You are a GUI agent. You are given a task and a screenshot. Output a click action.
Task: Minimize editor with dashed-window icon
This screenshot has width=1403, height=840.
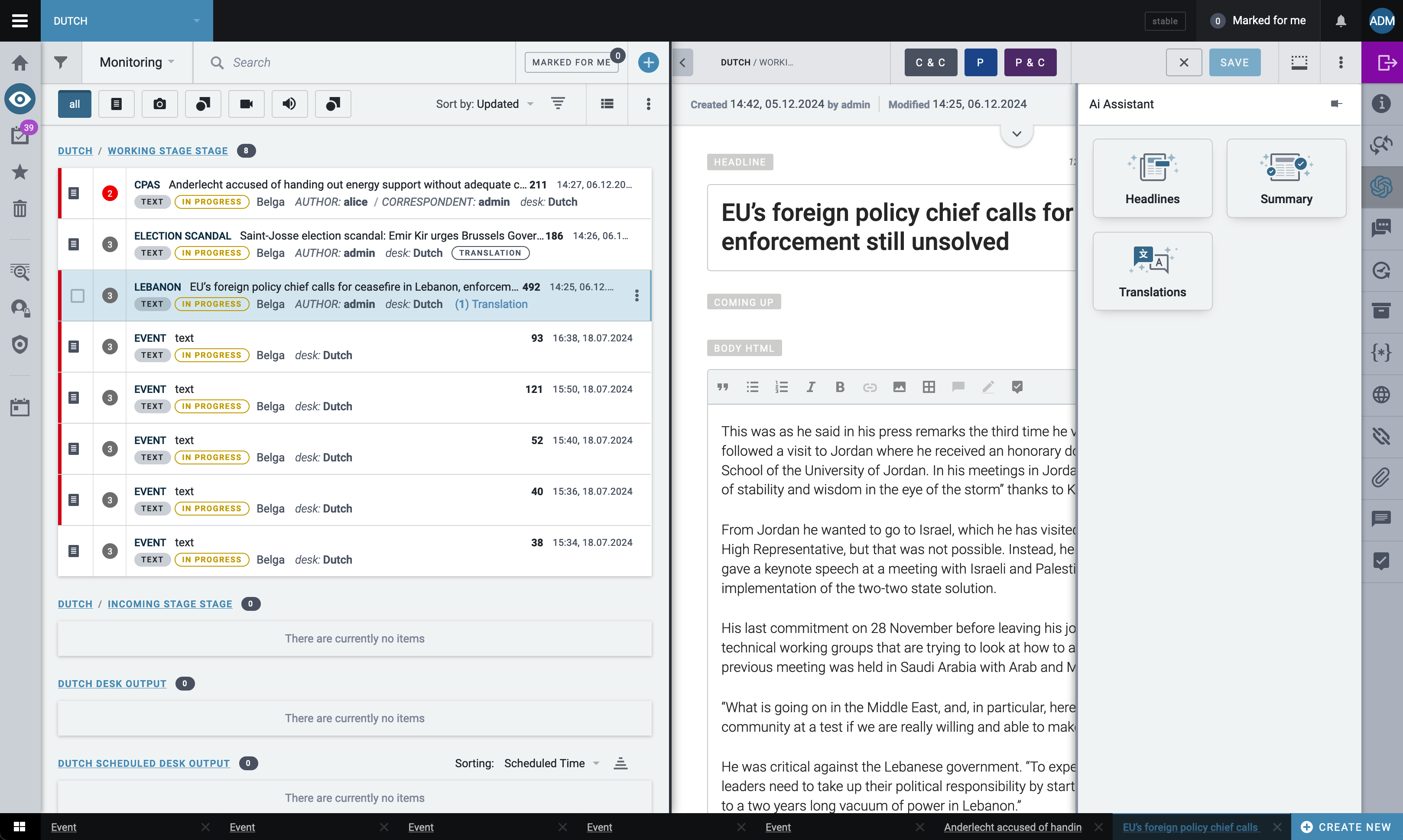[1299, 62]
